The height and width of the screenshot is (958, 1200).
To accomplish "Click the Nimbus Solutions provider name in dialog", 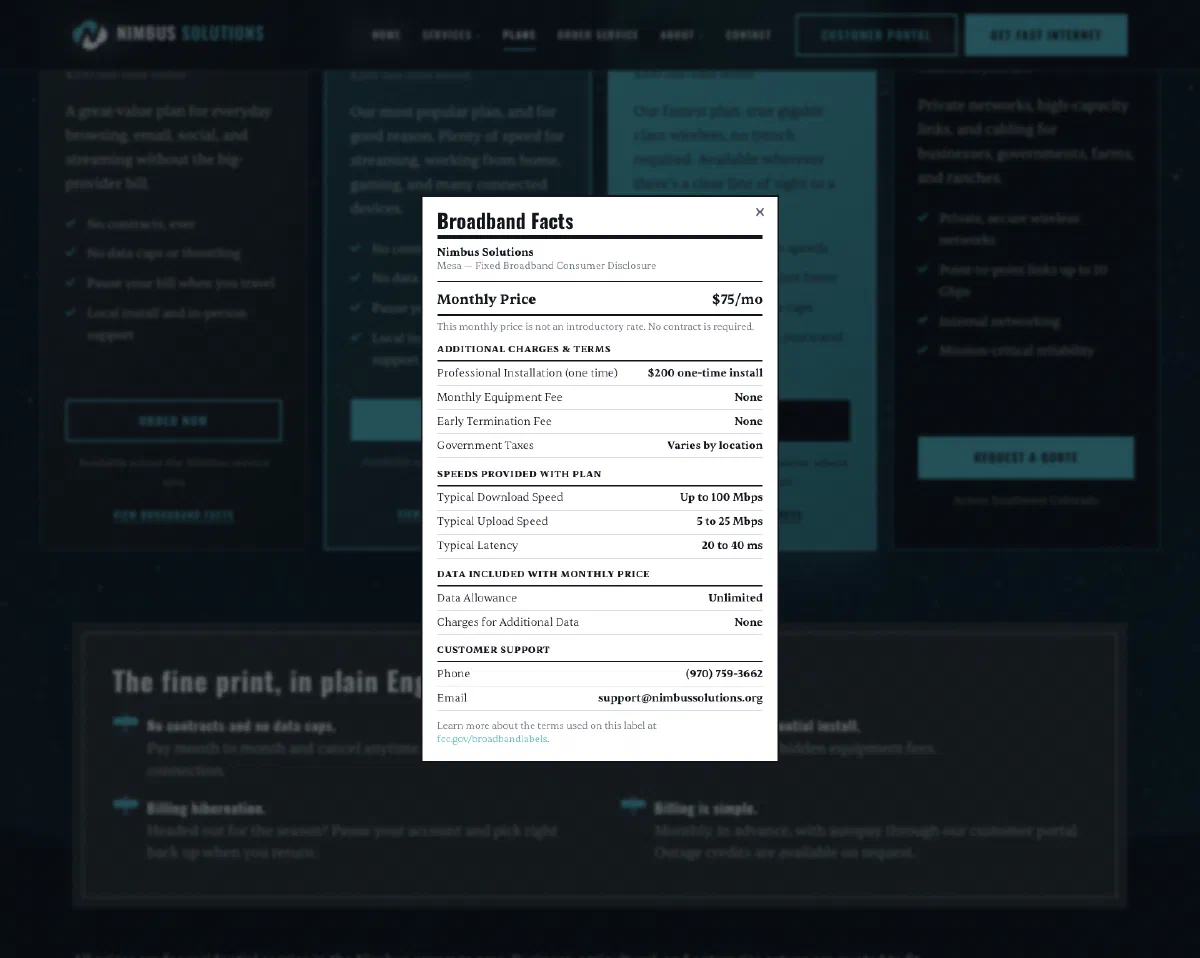I will coord(485,252).
